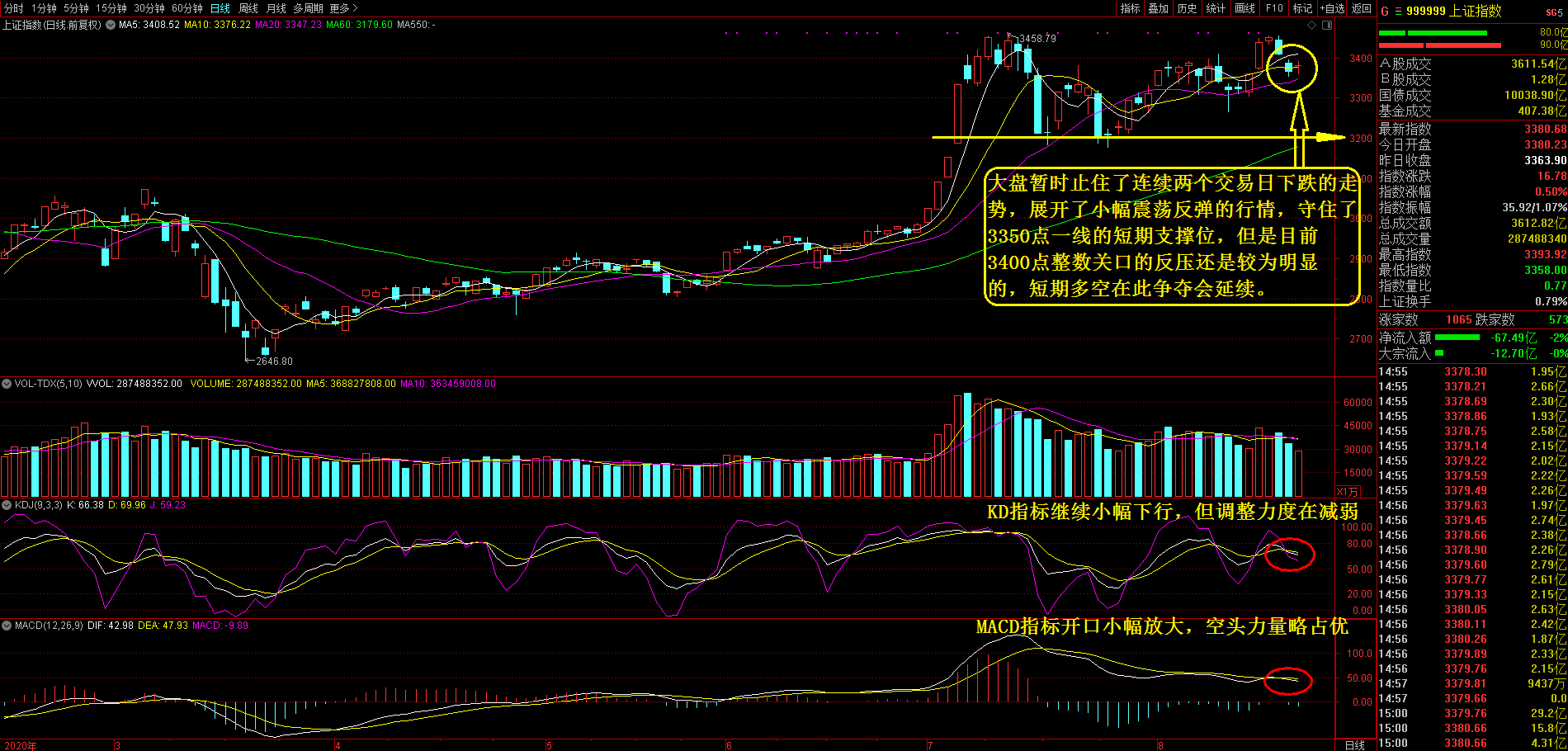Click the 上证指数(日线.前复权) chart title
Screen dimensions: 1568x751
[x=51, y=25]
